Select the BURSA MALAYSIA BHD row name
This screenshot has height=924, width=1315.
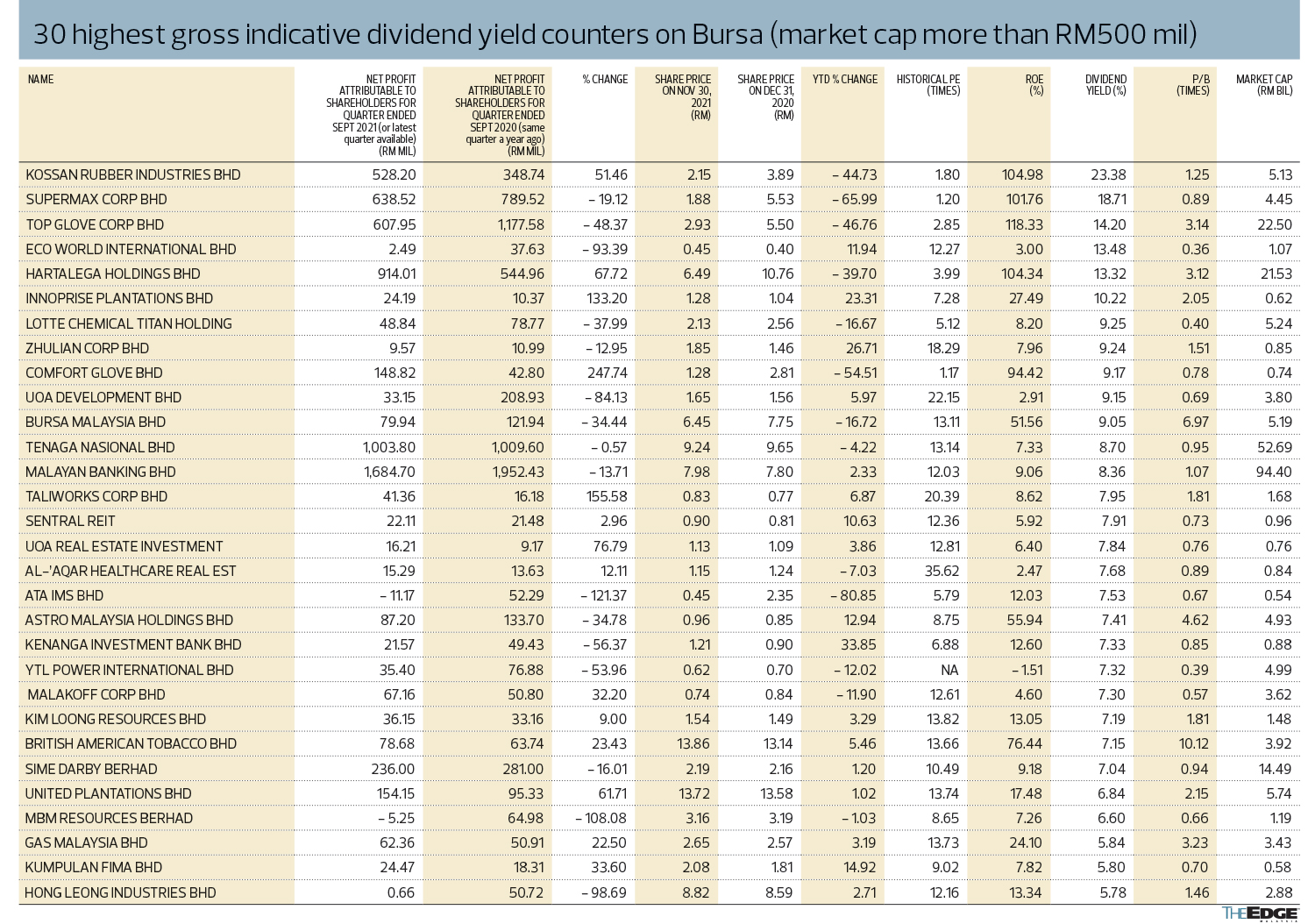[96, 422]
